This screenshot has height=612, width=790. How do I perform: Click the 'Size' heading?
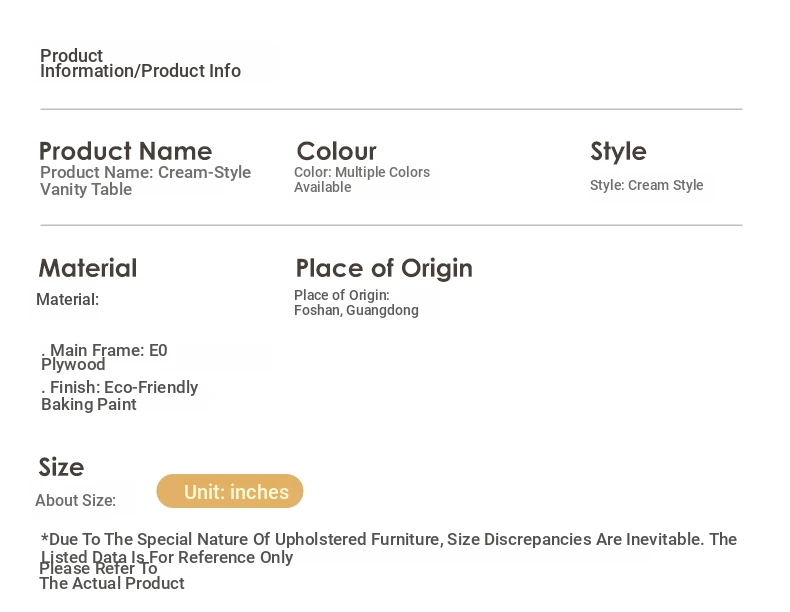61,467
